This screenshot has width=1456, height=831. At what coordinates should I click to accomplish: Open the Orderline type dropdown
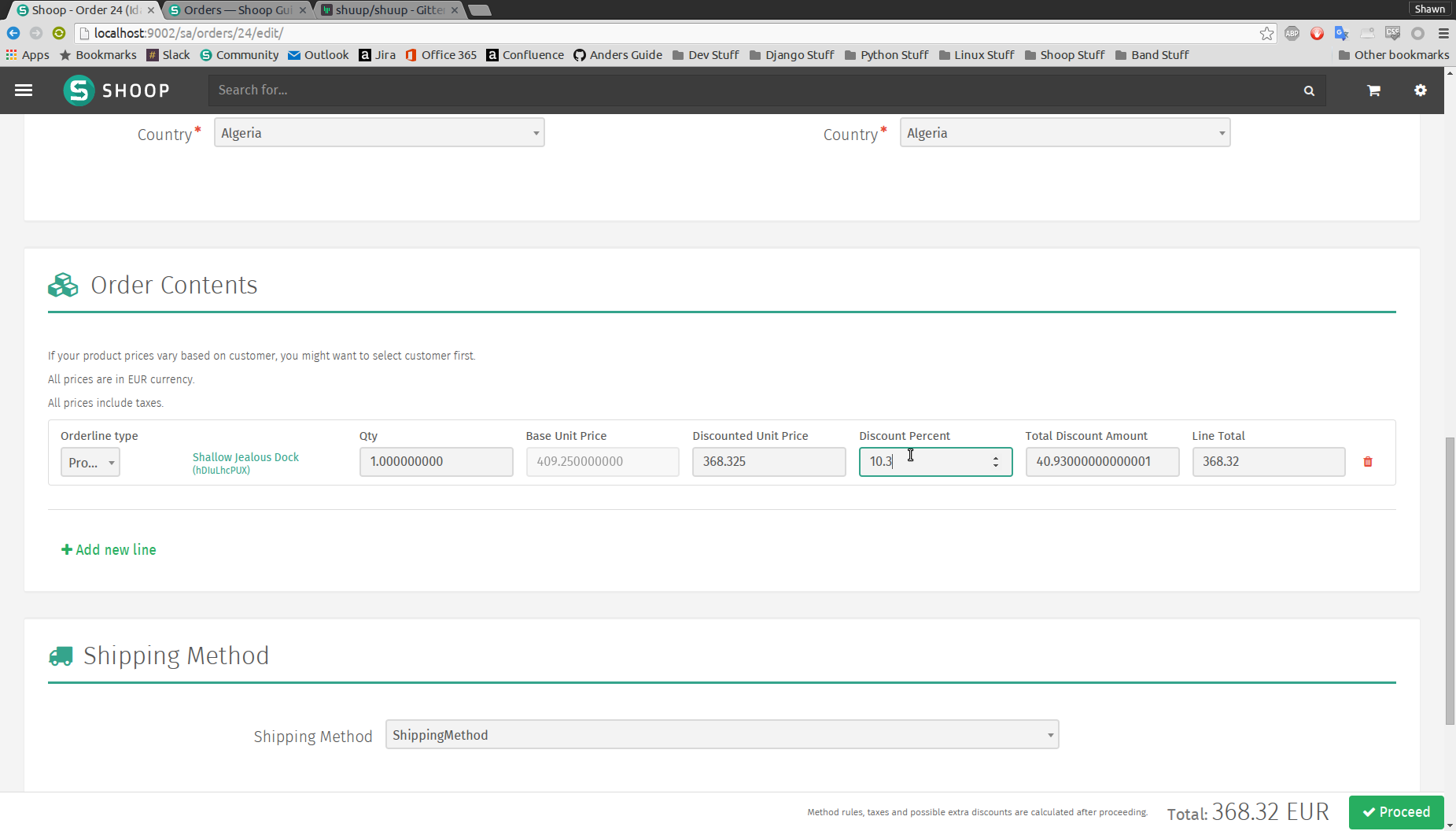90,462
